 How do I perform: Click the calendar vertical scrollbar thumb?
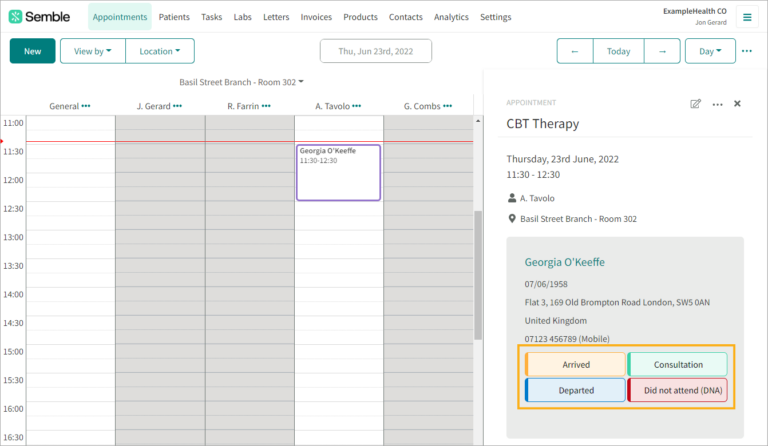(478, 275)
